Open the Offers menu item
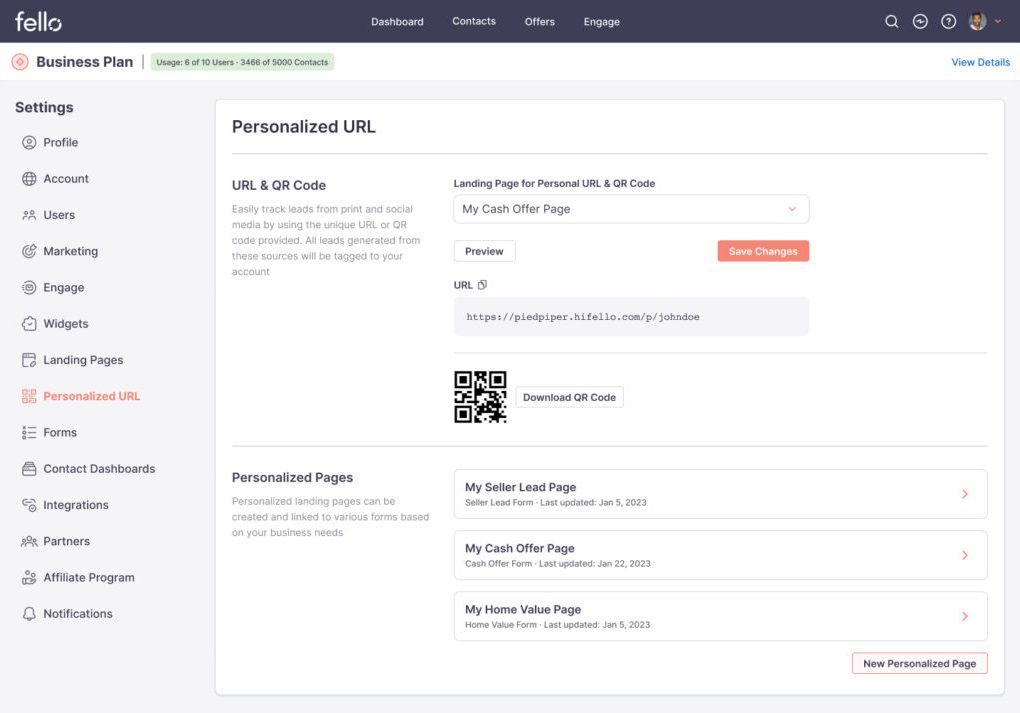1020x713 pixels. [x=539, y=21]
